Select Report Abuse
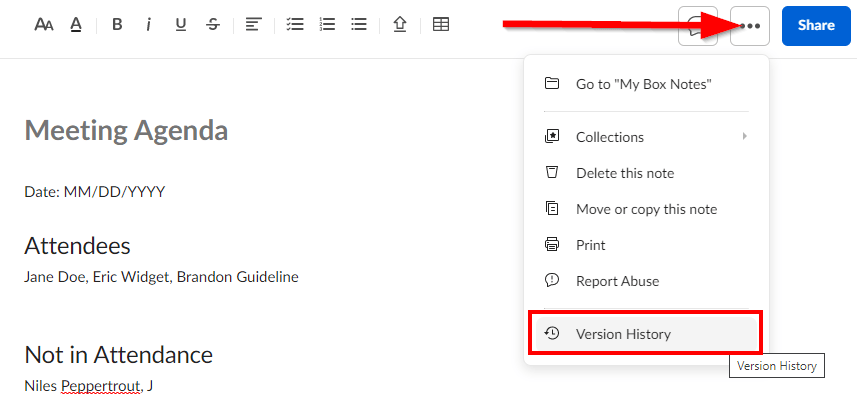 point(646,281)
